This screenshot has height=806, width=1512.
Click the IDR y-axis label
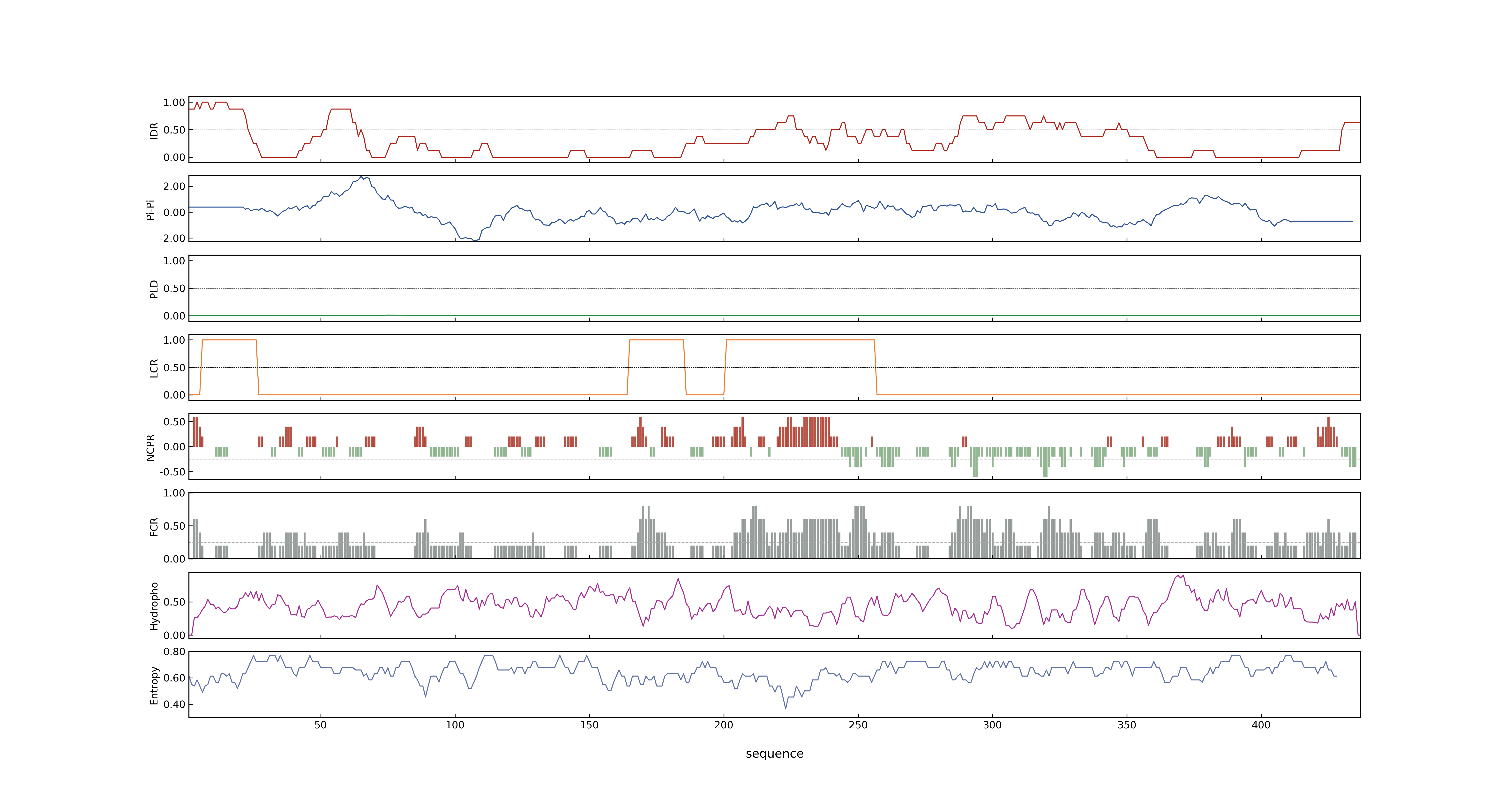coord(154,130)
